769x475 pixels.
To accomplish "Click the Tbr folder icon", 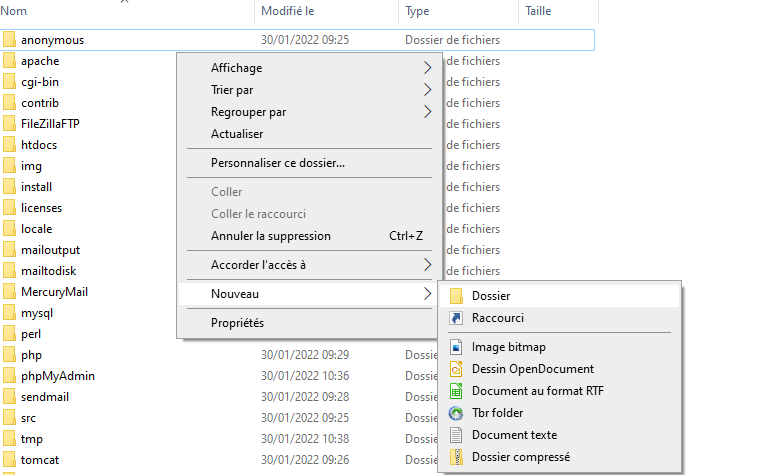I will pyautogui.click(x=456, y=413).
